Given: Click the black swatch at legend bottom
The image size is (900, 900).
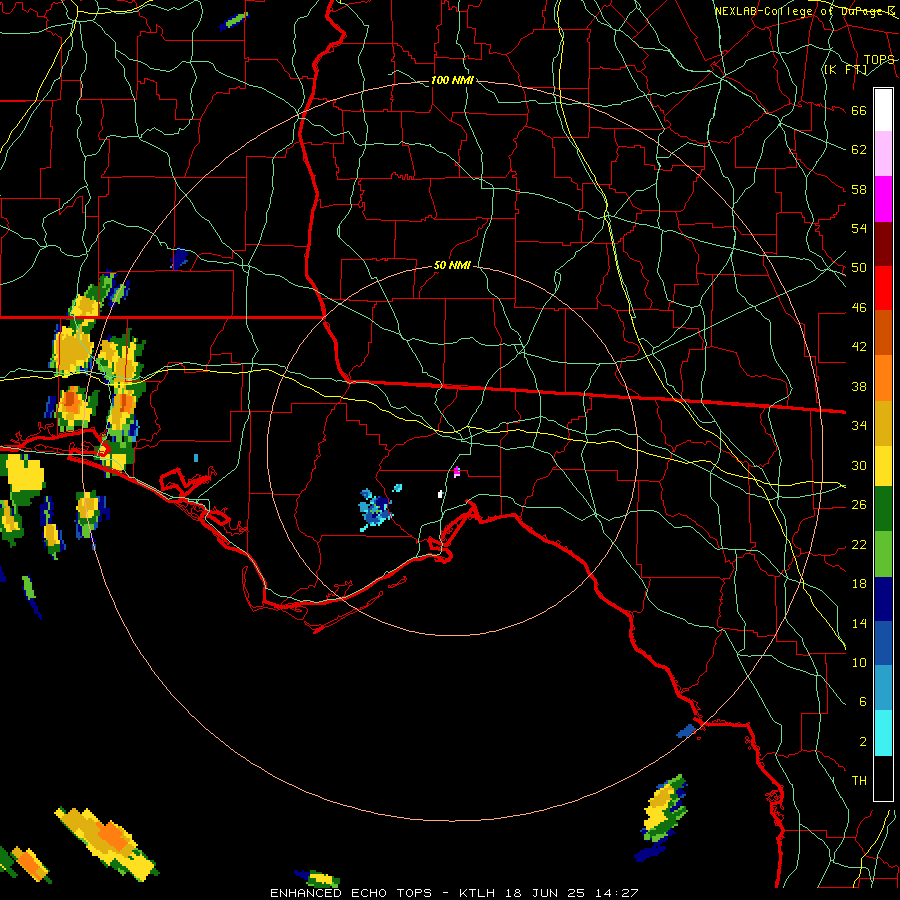Looking at the screenshot, I should (883, 778).
